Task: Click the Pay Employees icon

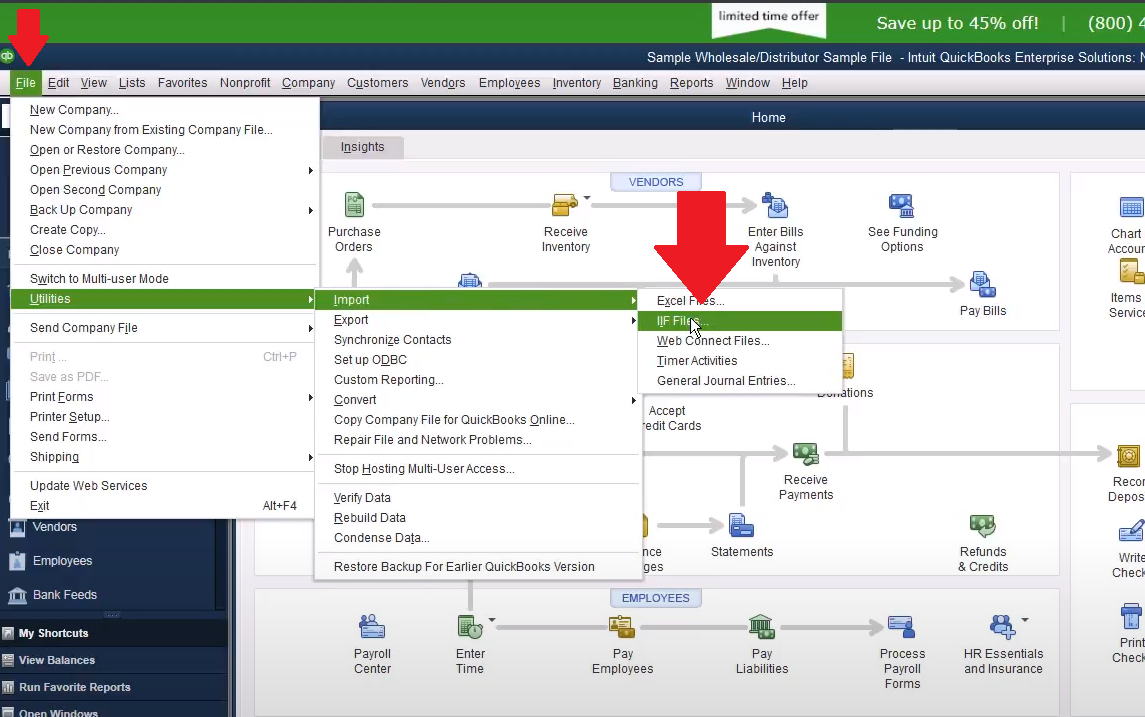Action: [x=622, y=628]
